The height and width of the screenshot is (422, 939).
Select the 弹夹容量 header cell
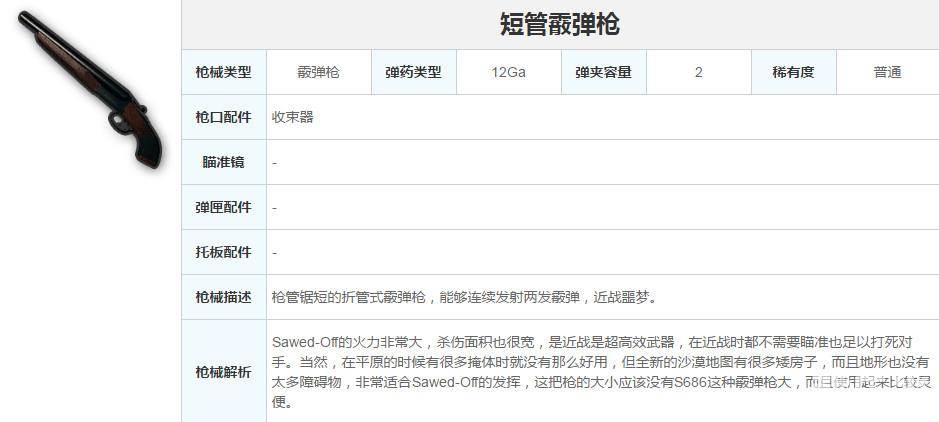pos(603,72)
